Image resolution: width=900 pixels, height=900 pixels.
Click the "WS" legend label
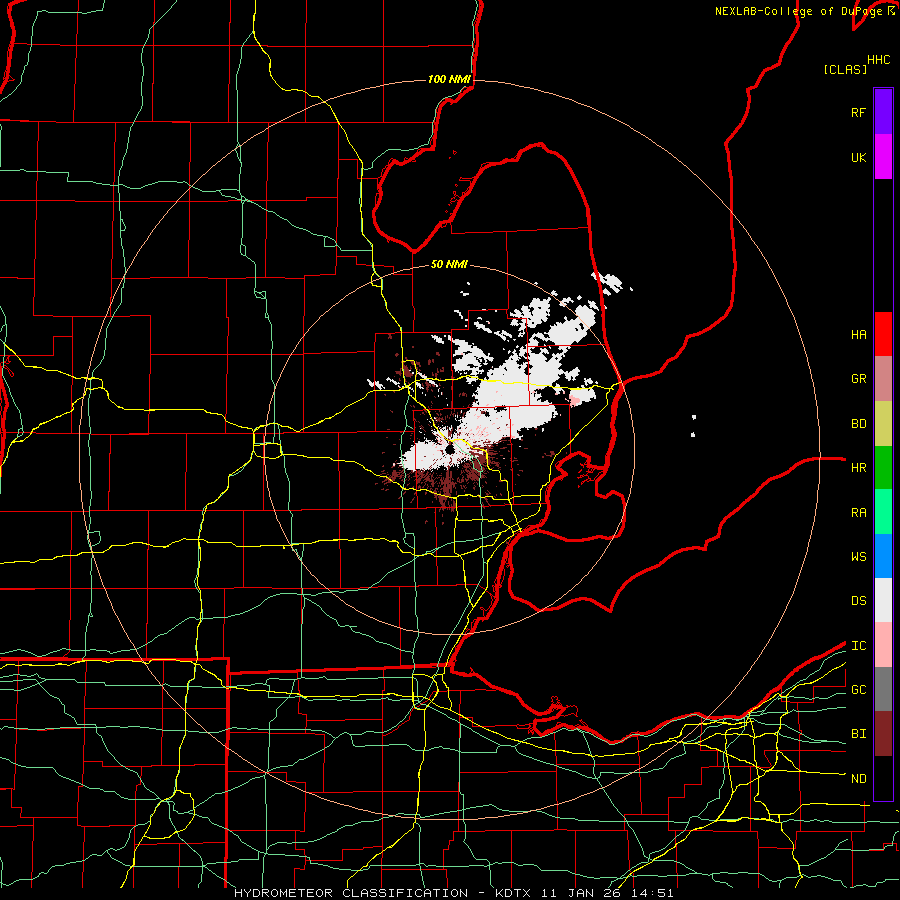click(858, 556)
